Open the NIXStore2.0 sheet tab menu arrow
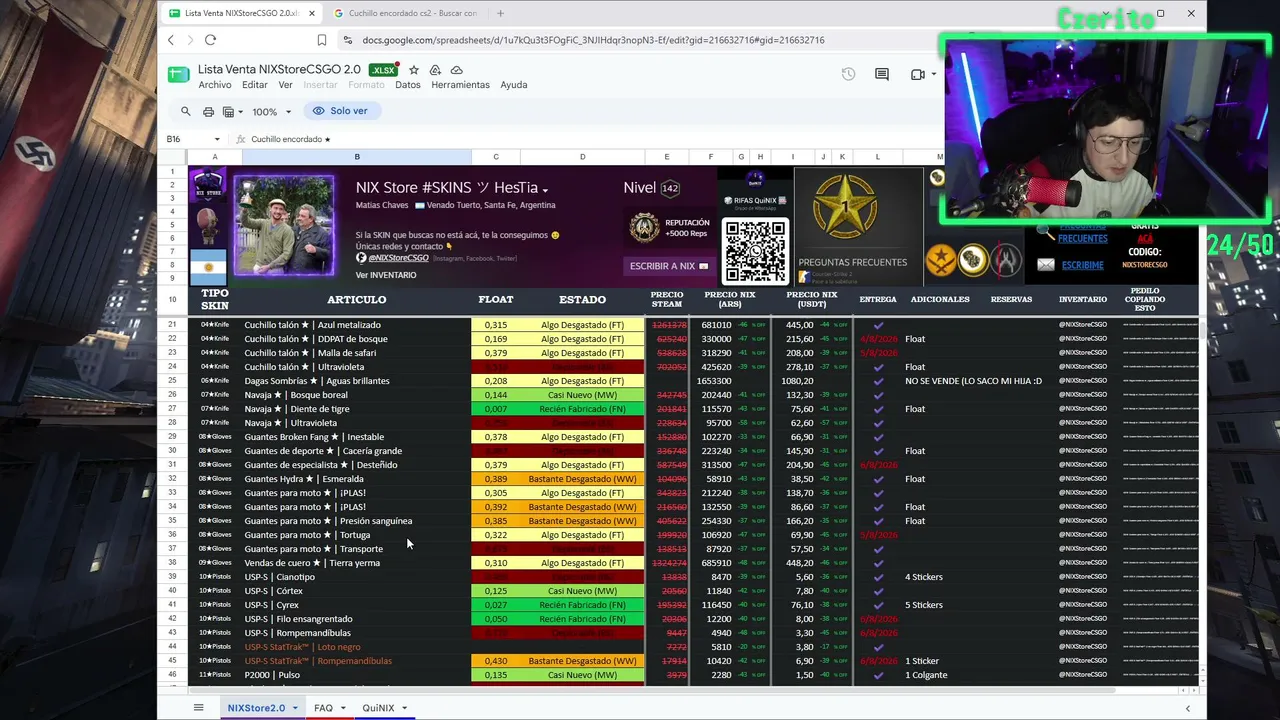 295,708
